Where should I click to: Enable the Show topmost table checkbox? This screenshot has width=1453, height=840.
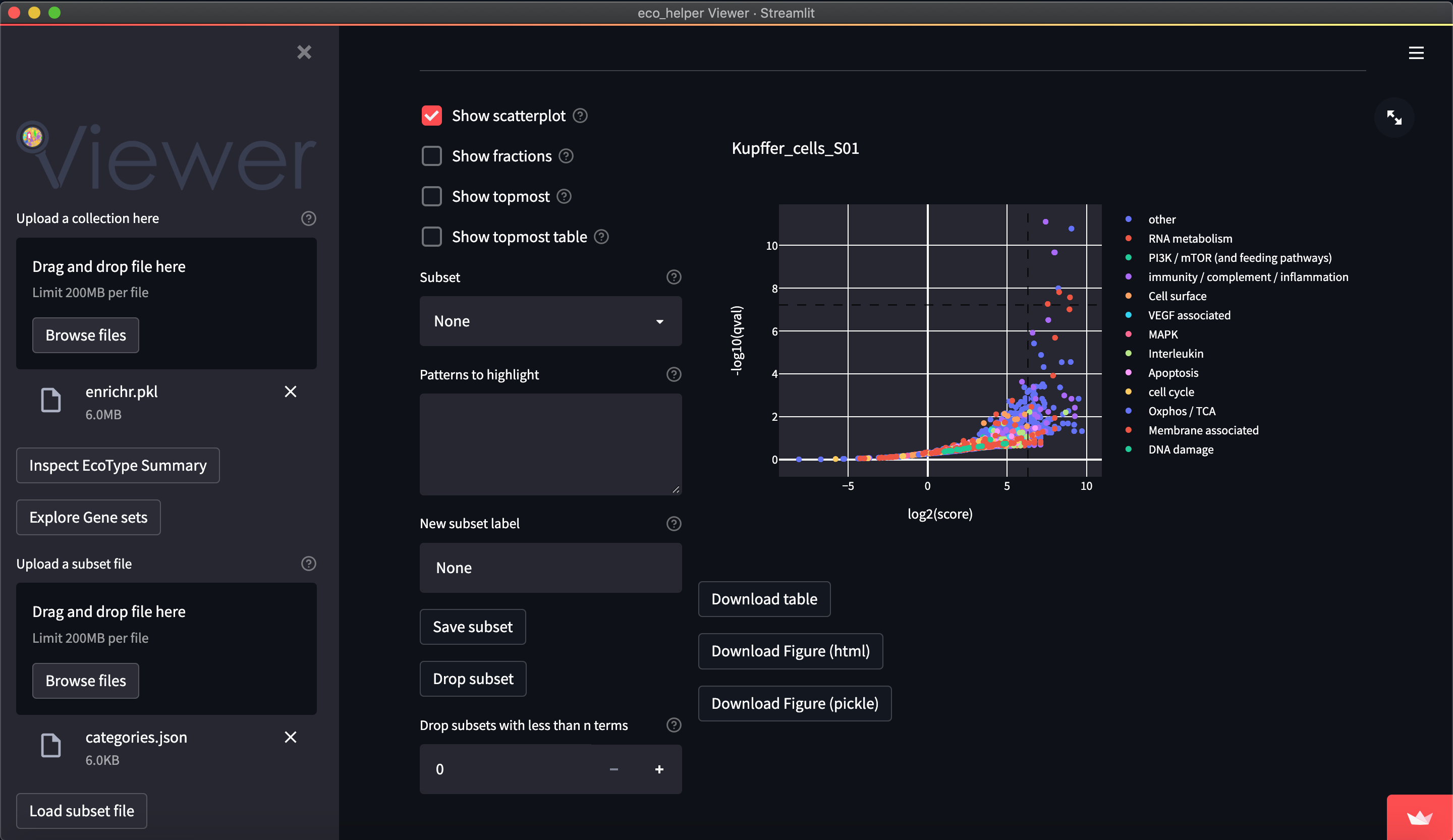coord(432,237)
